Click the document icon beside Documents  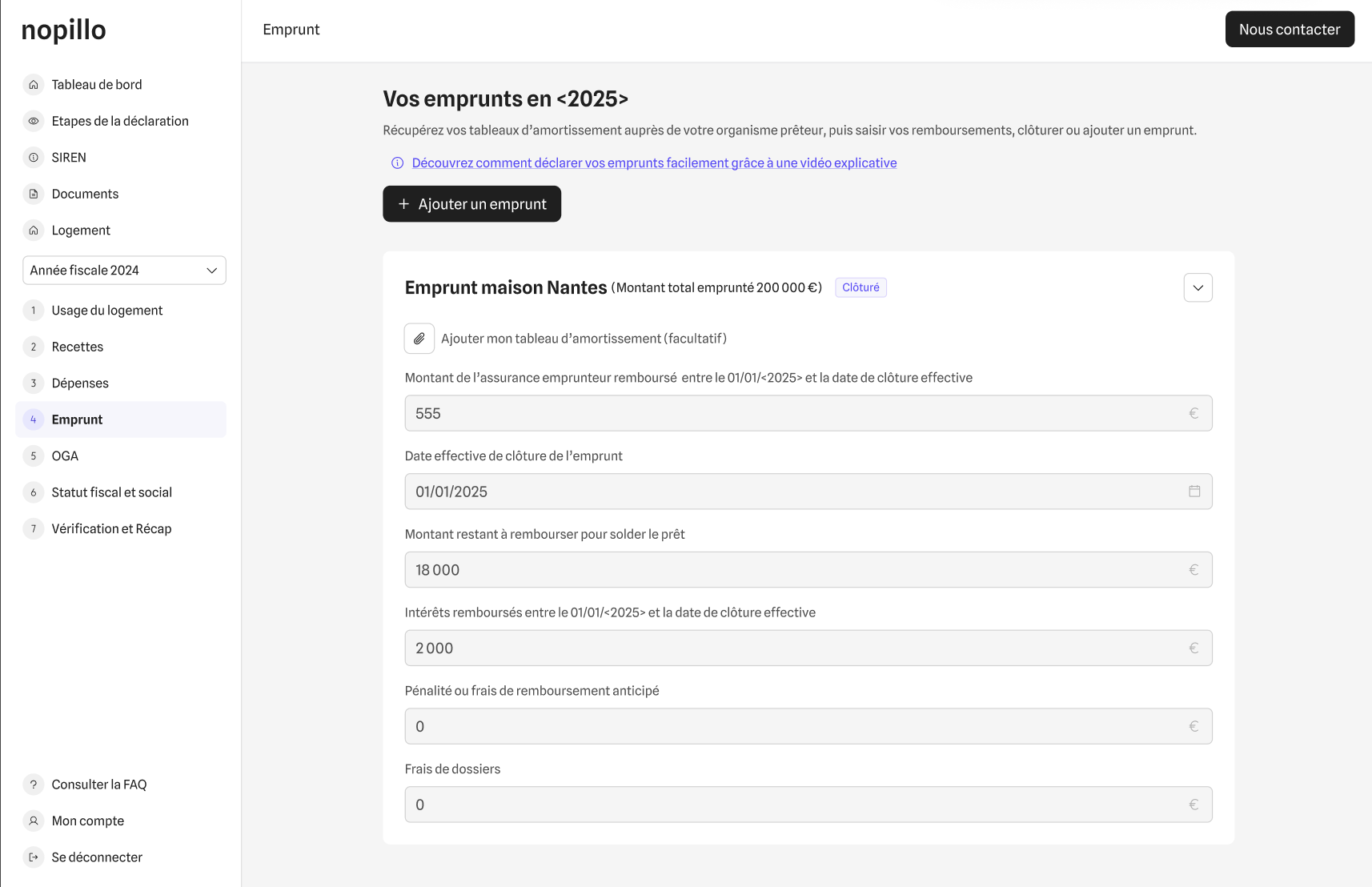coord(34,194)
